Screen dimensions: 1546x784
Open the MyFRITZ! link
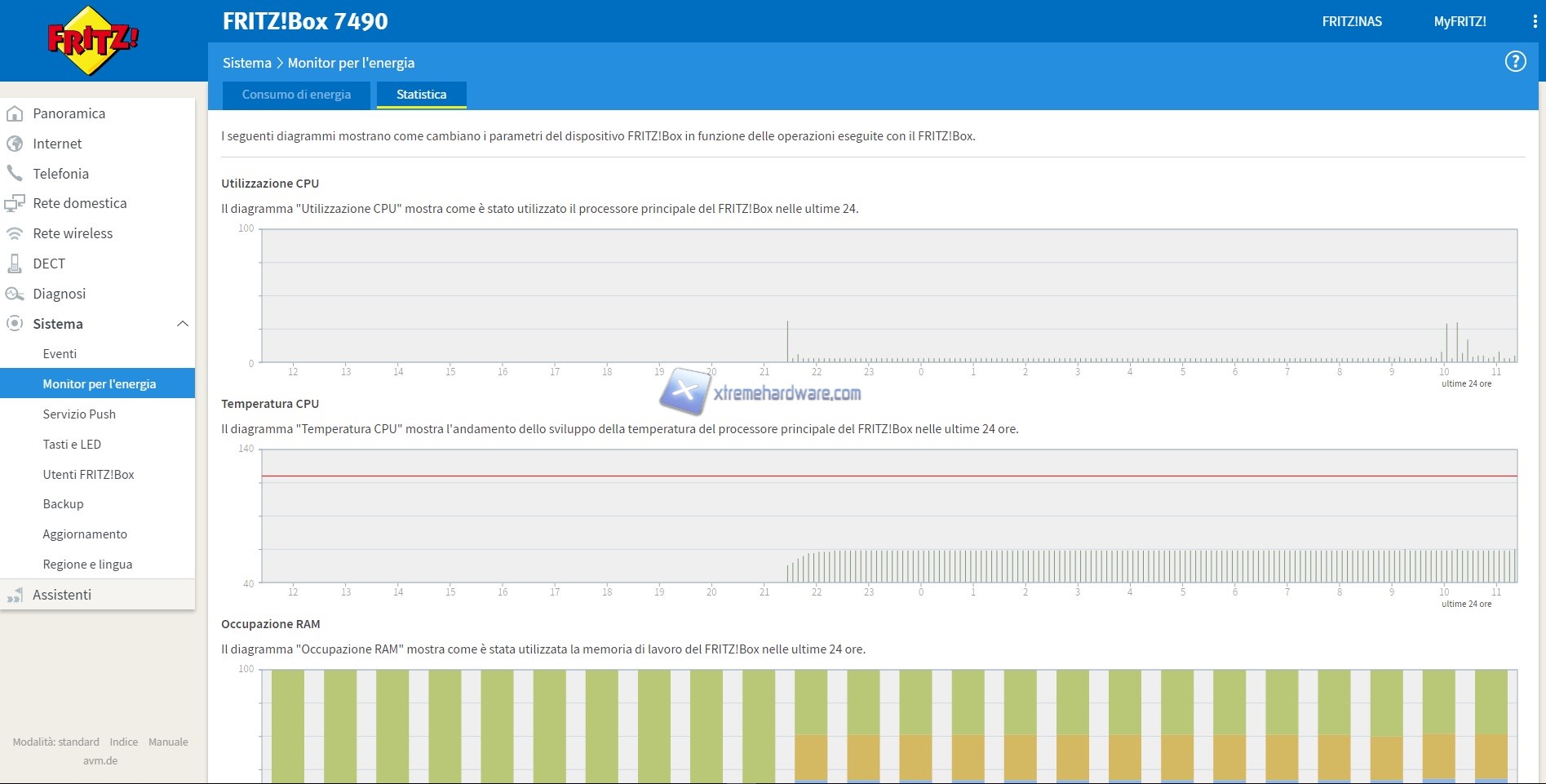(x=1460, y=22)
